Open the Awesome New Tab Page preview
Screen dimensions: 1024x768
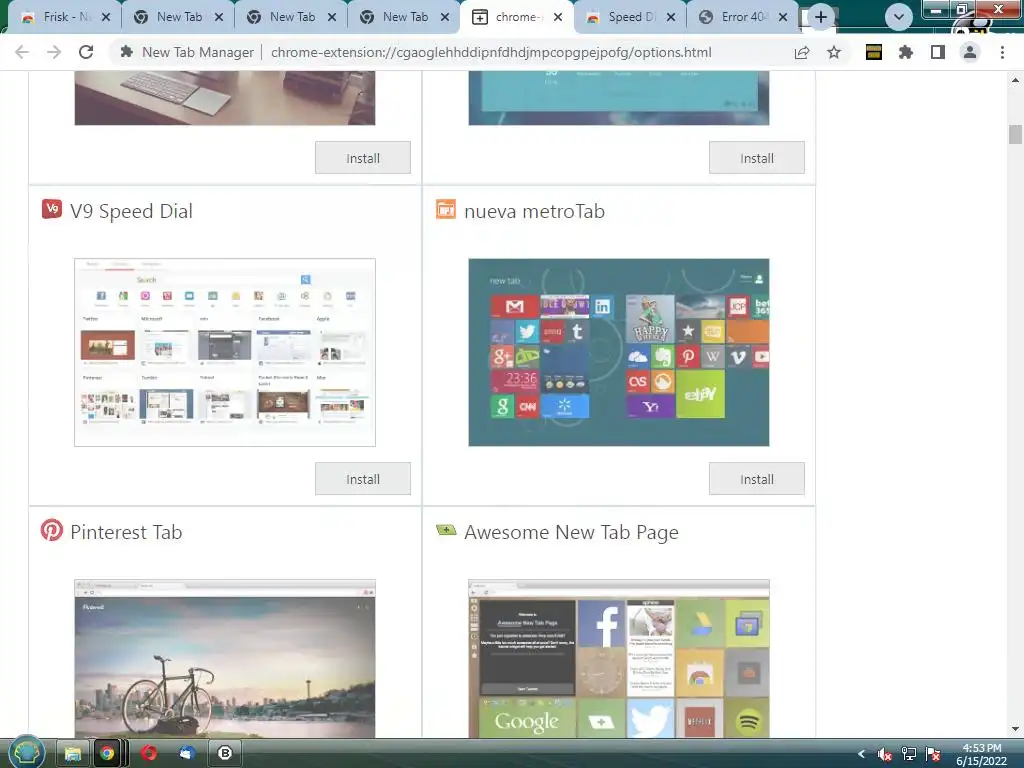(x=619, y=659)
